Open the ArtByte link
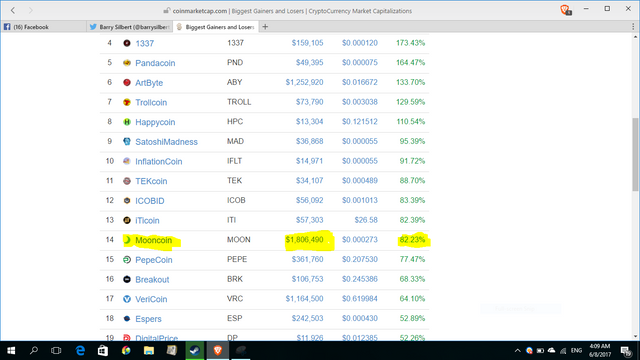This screenshot has height=360, width=640. pos(149,83)
